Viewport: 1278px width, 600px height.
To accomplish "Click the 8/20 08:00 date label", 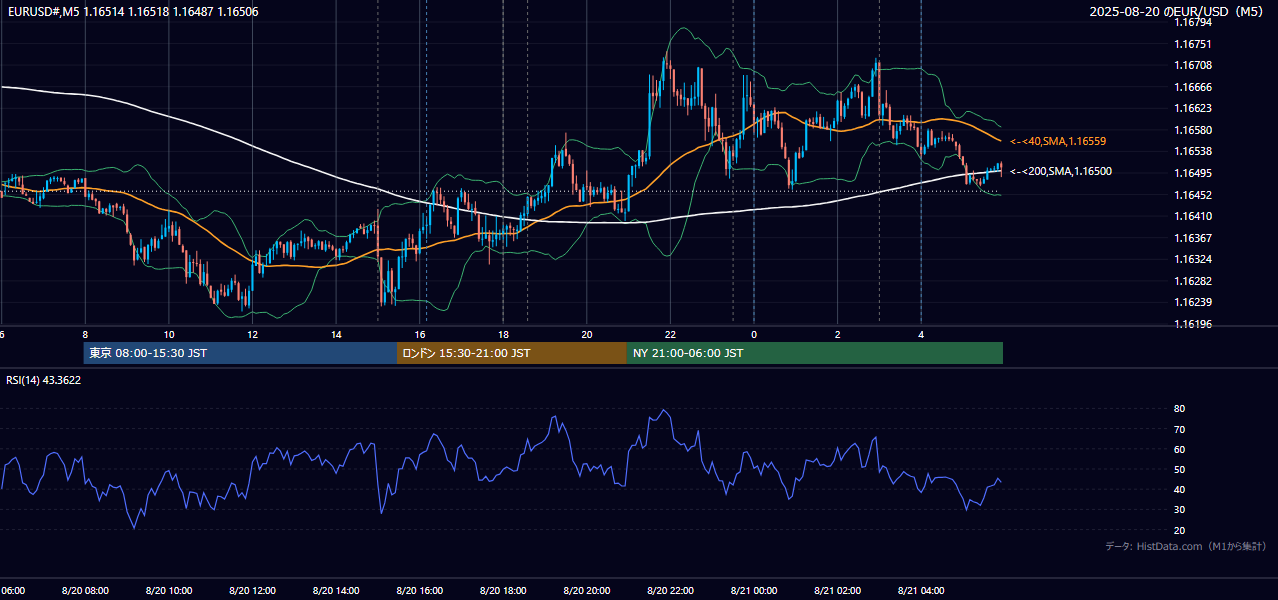I will point(85,591).
